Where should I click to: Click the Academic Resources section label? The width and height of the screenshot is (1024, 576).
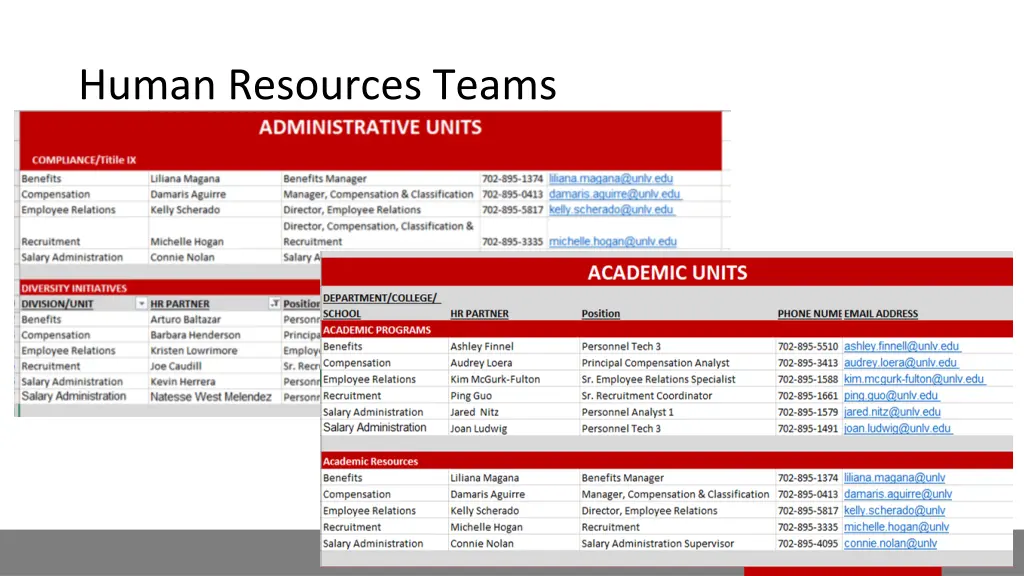370,461
